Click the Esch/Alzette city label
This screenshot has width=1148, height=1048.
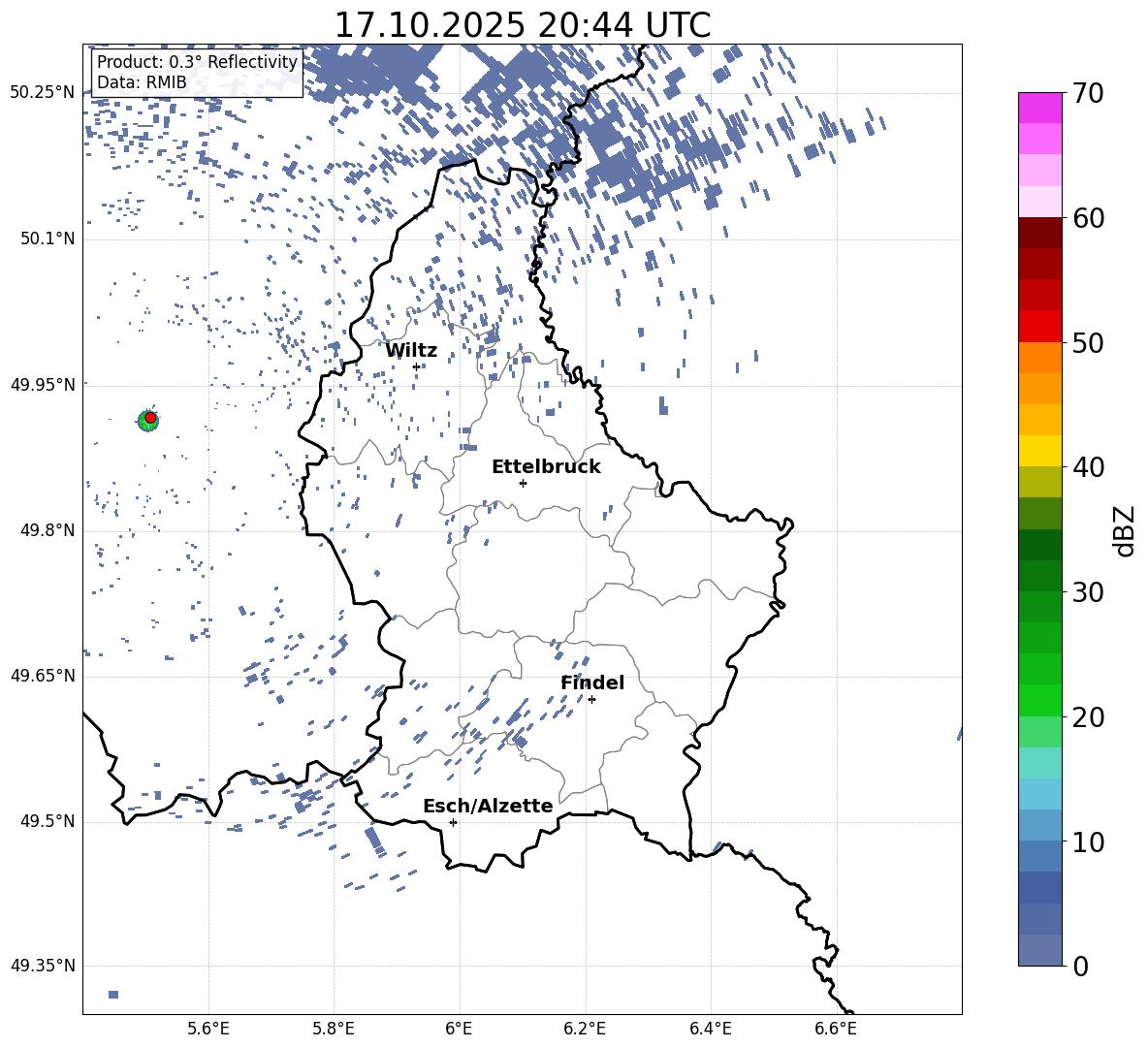tap(488, 806)
